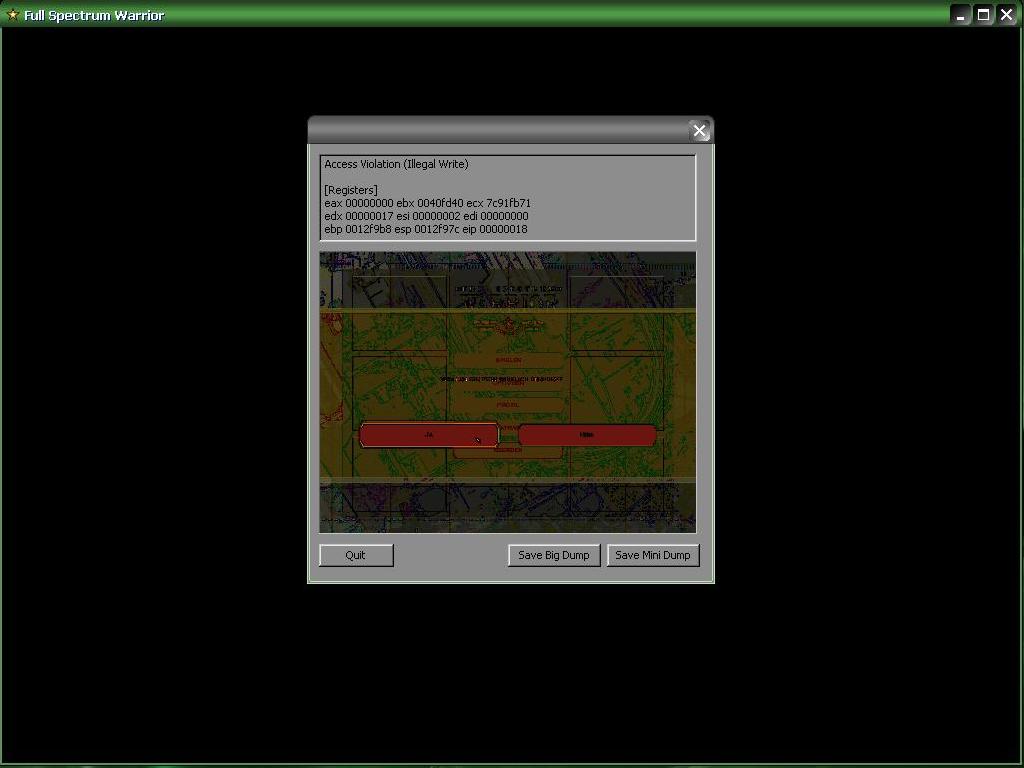Minimize the Full Spectrum Warrior window
The image size is (1024, 768).
point(960,14)
